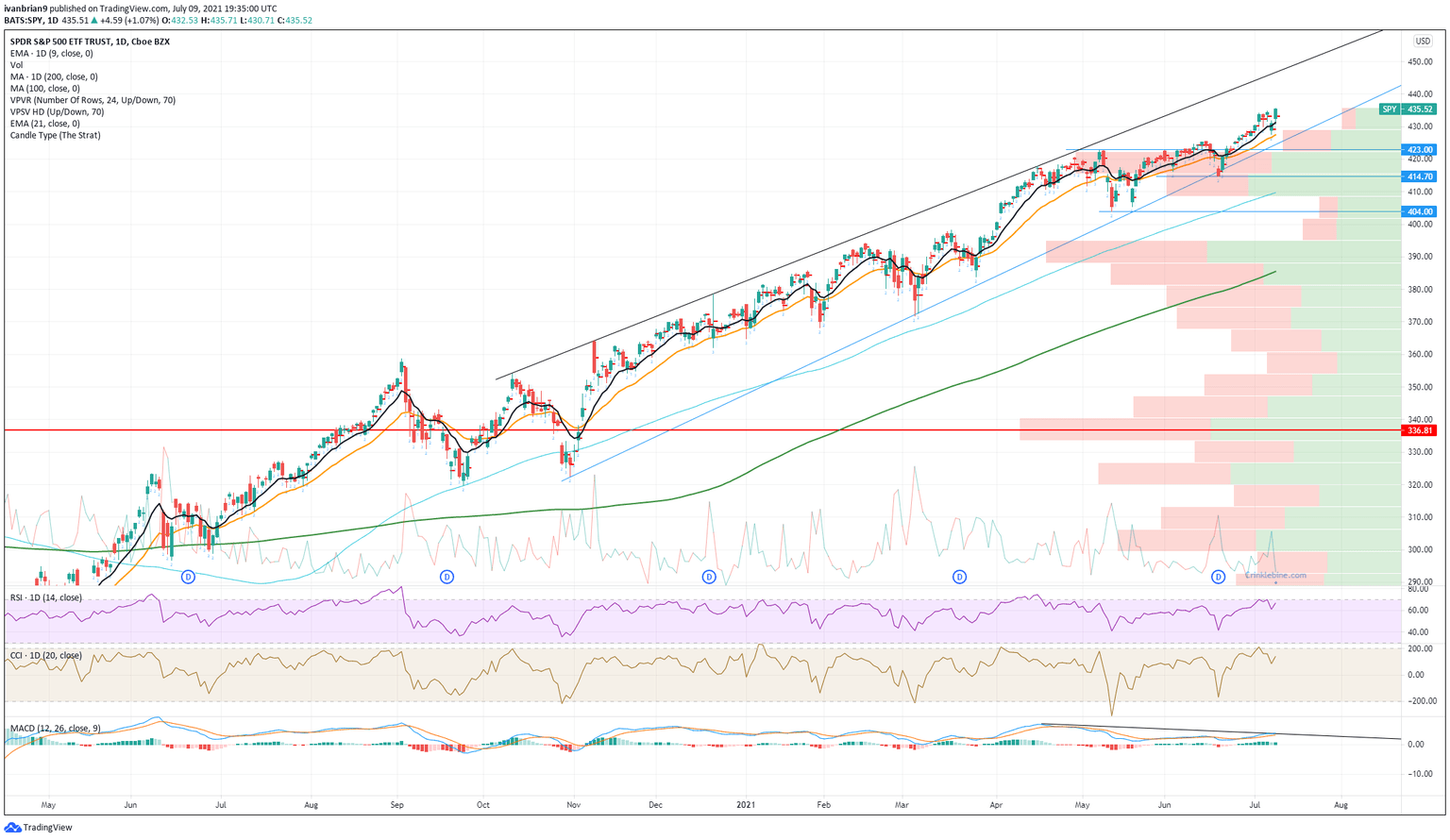Click the 380.00 price axis label
The width and height of the screenshot is (1450, 840).
click(x=1420, y=290)
